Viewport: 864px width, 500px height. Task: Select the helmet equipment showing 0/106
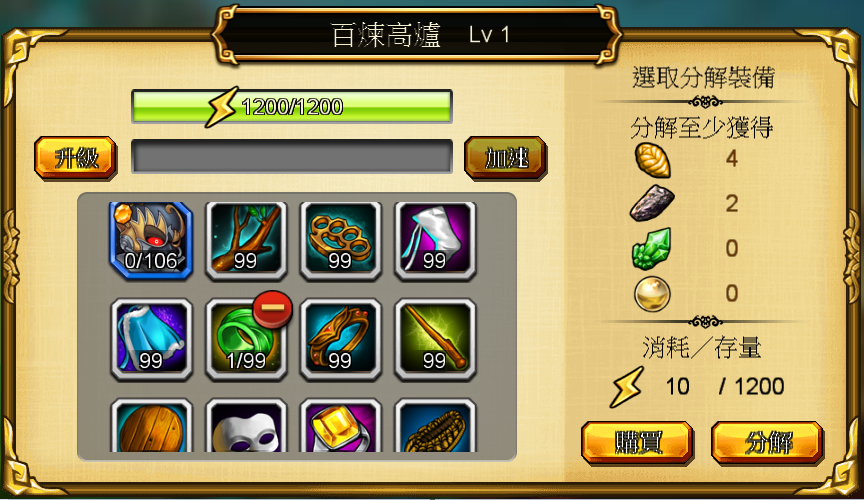point(151,240)
